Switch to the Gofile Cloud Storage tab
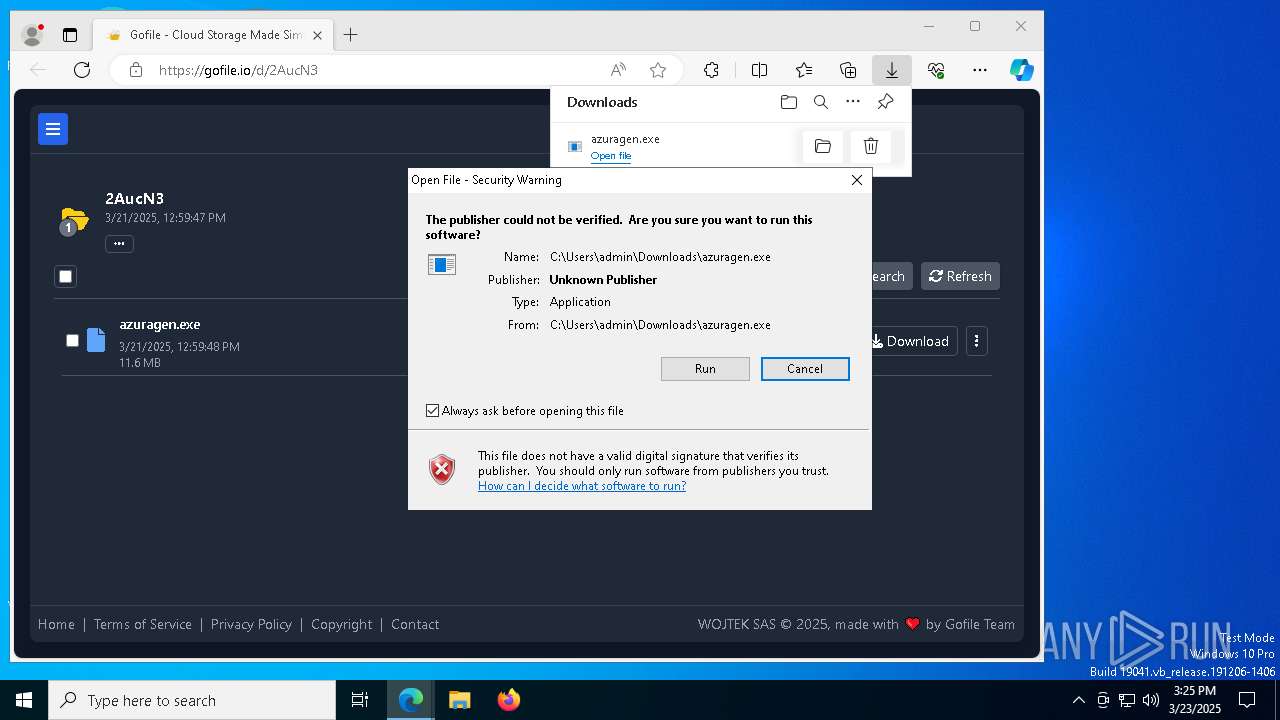Image resolution: width=1280 pixels, height=720 pixels. click(x=213, y=35)
